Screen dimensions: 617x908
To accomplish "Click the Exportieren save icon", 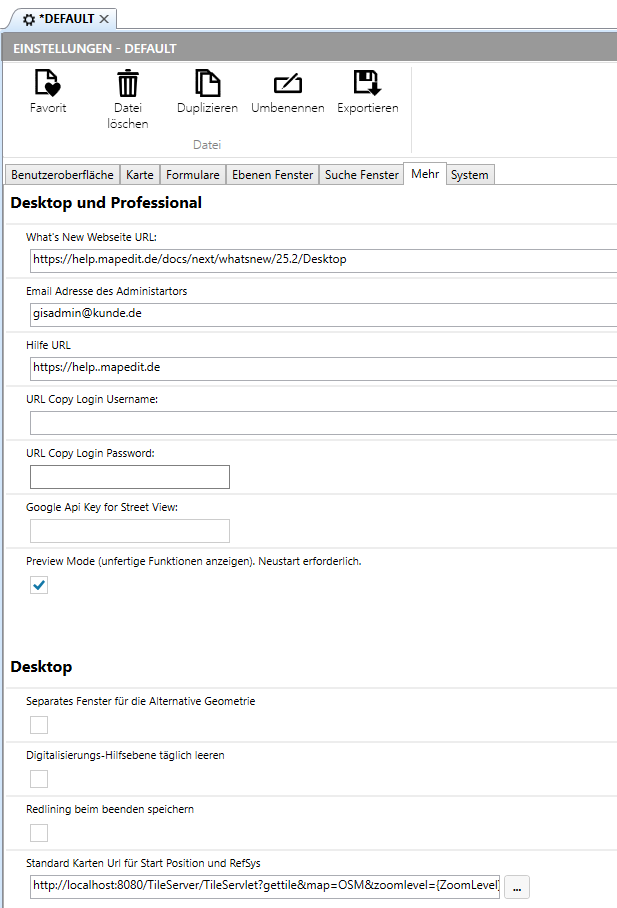I will coord(367,84).
